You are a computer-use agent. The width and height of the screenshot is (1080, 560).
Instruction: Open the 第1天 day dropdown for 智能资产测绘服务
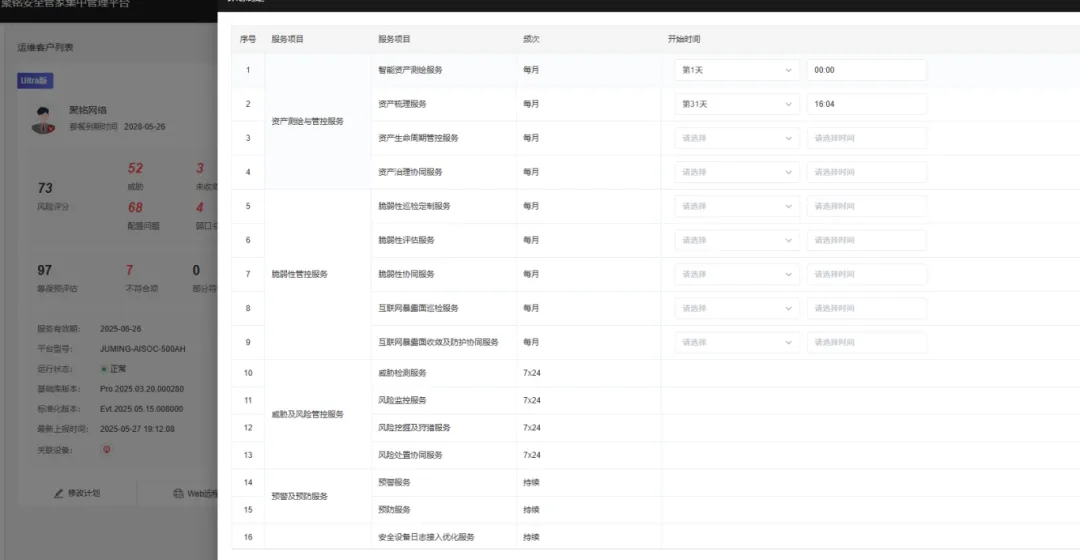737,70
